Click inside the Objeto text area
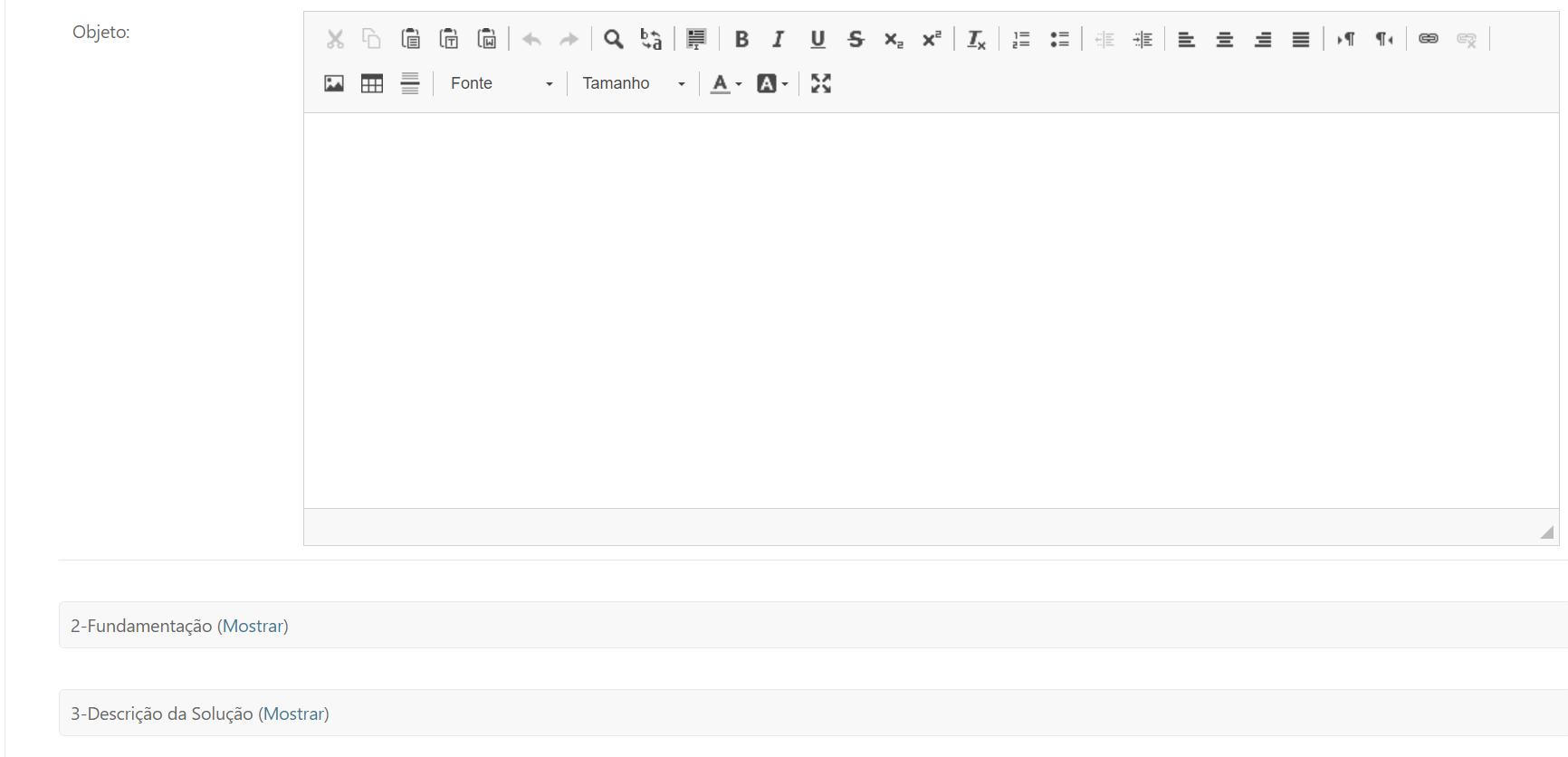The image size is (1568, 757). pos(931,311)
